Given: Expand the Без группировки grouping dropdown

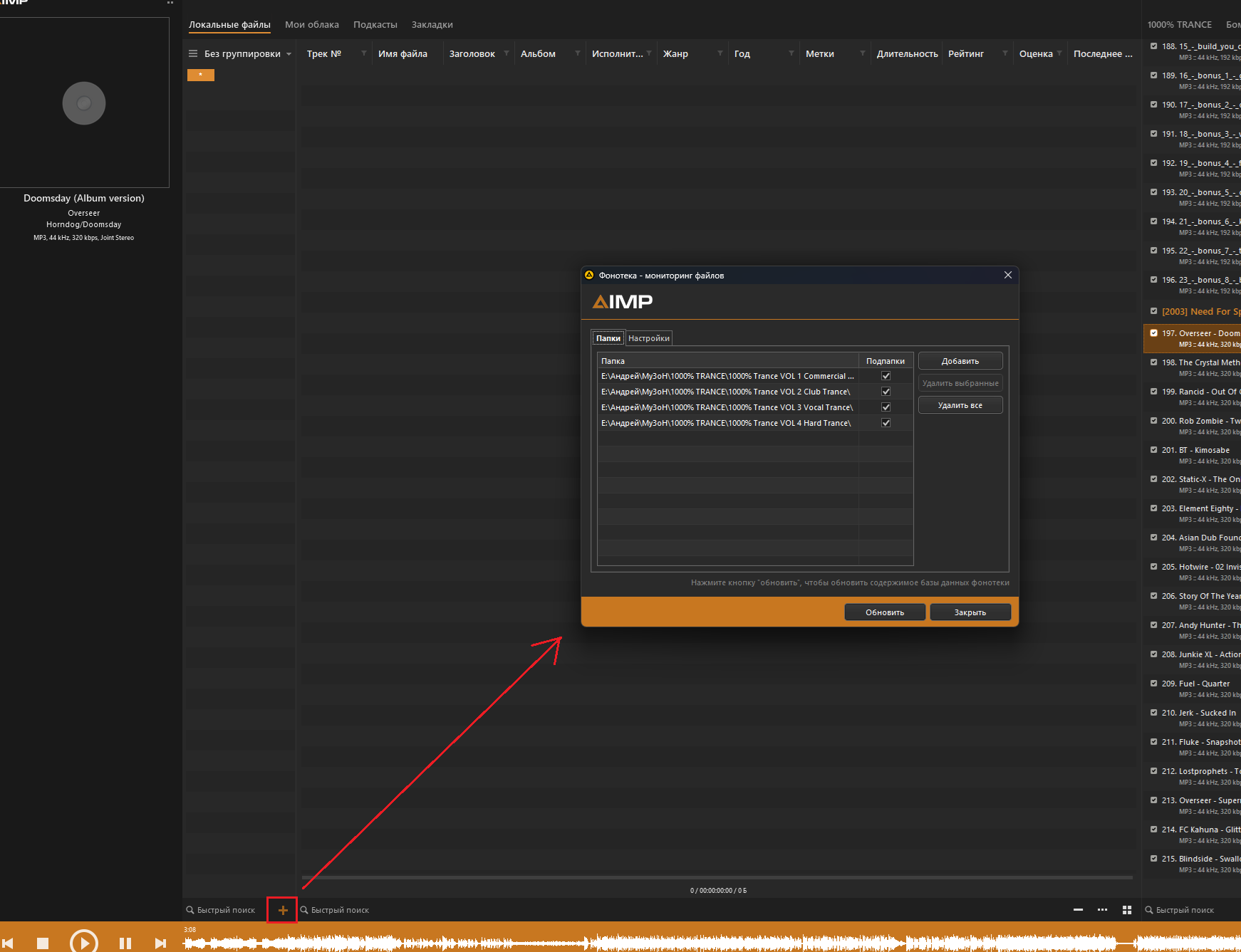Looking at the screenshot, I should [289, 54].
